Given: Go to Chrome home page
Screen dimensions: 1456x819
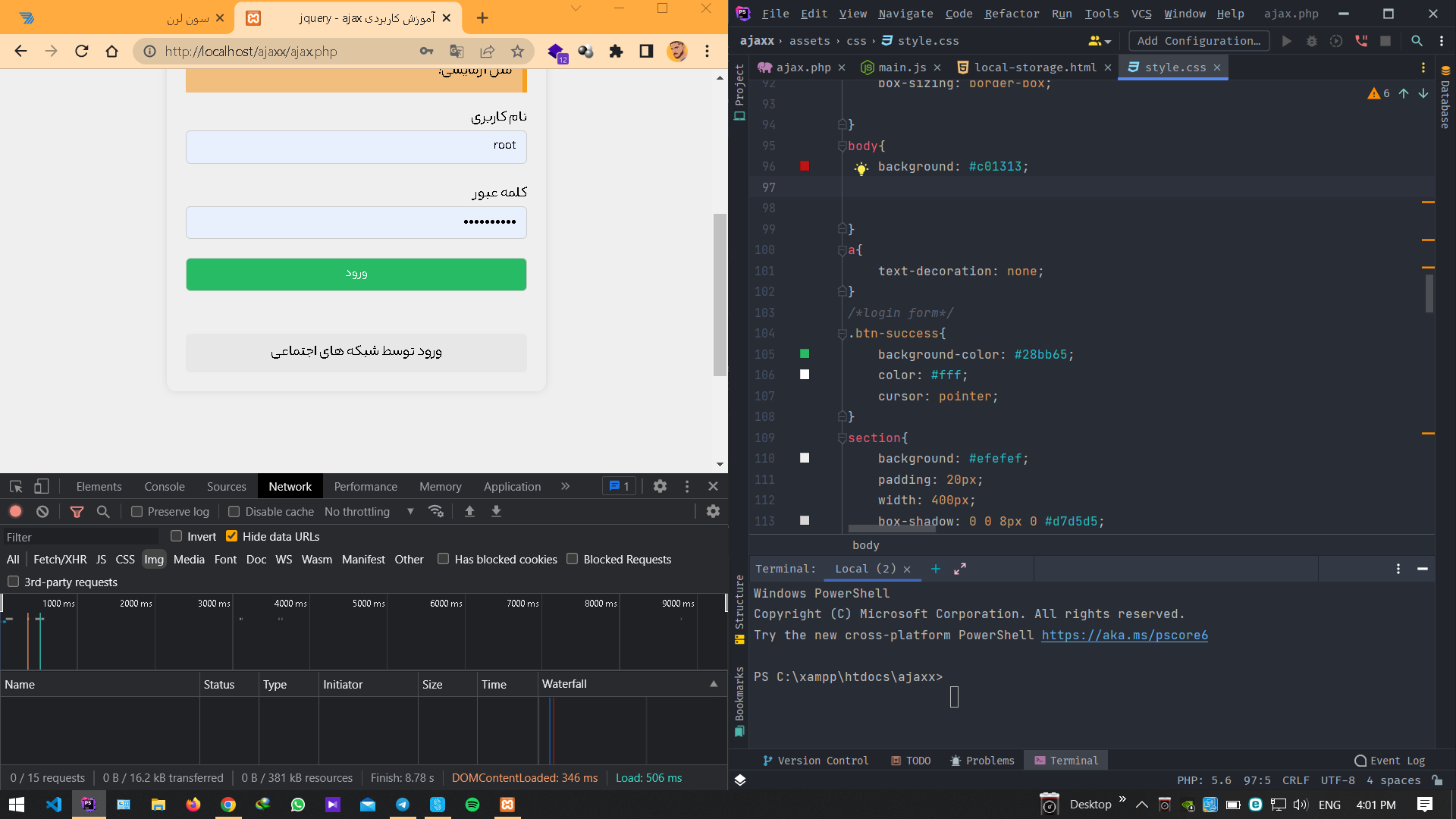Looking at the screenshot, I should point(112,52).
